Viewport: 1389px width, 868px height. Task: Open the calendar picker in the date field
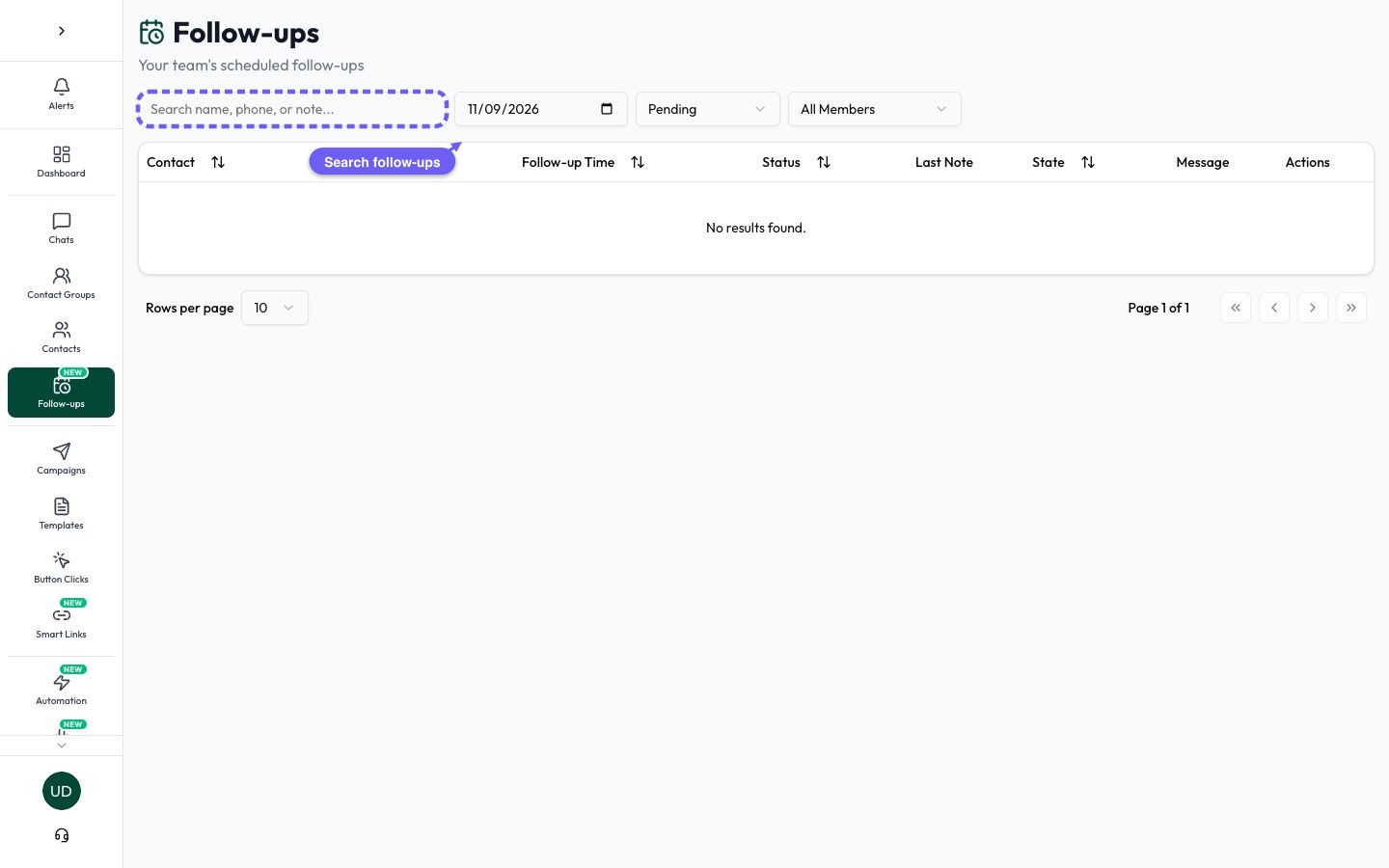[607, 109]
